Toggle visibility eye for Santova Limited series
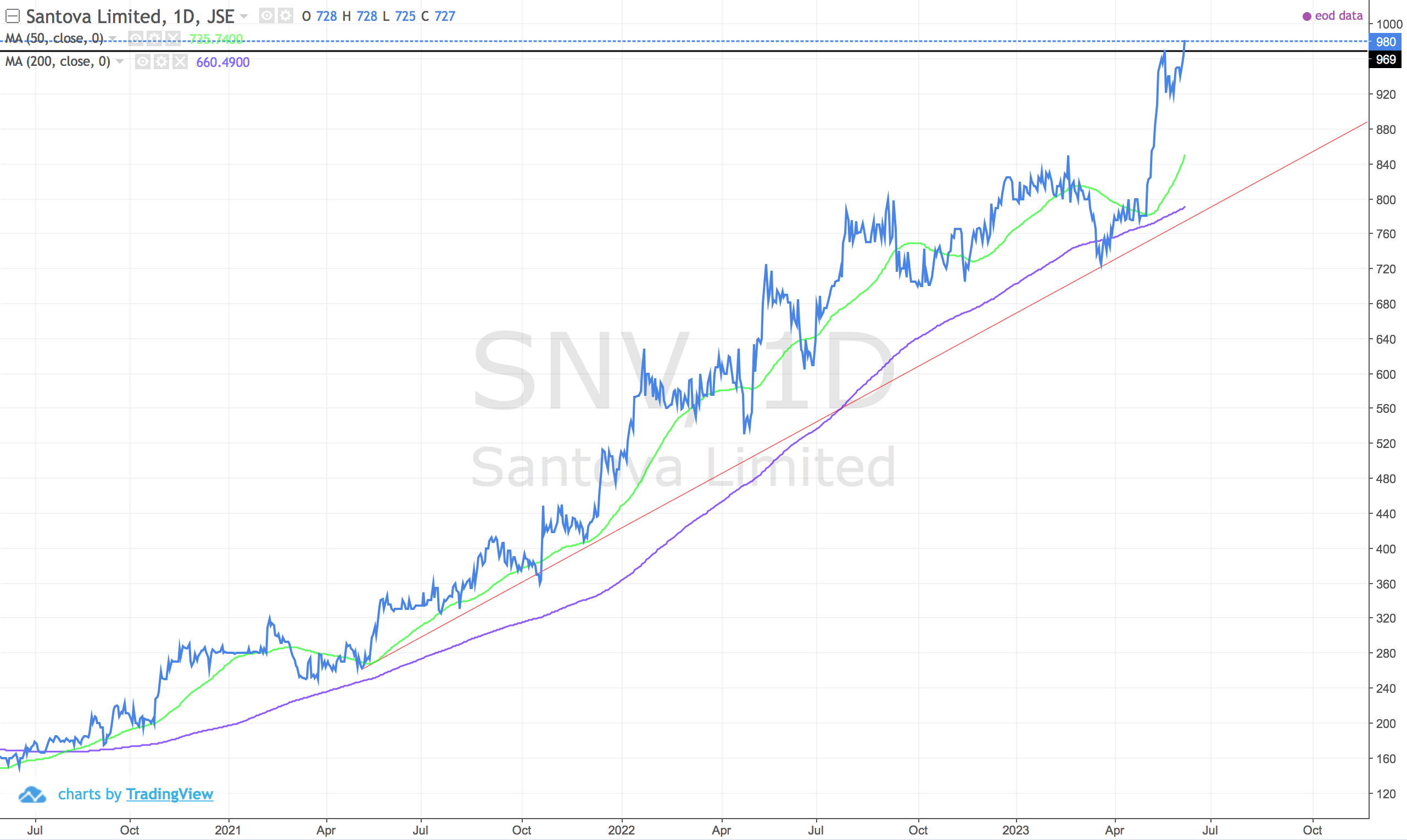1407x840 pixels. pos(267,15)
